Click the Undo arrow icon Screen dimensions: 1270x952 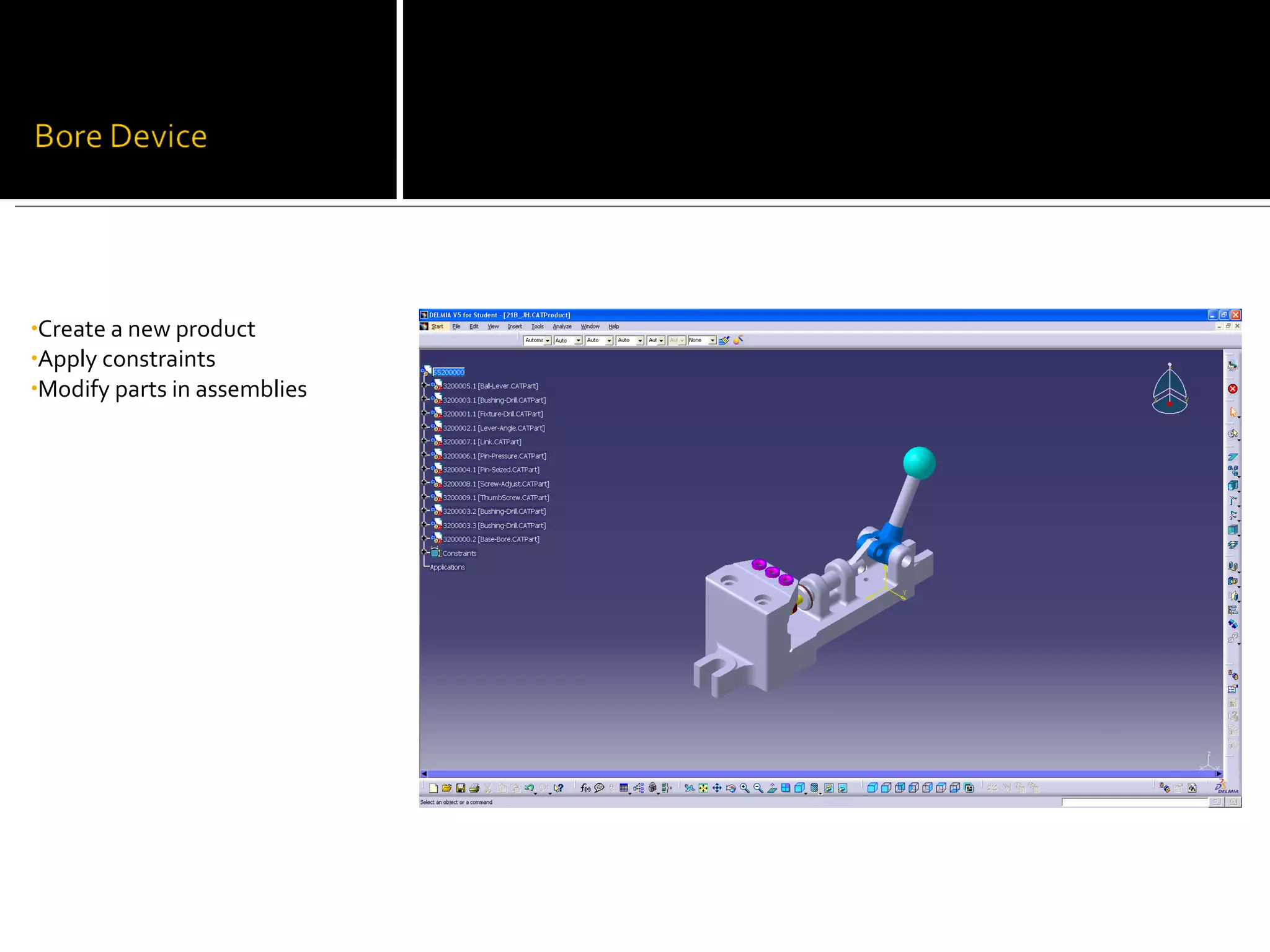coord(529,788)
